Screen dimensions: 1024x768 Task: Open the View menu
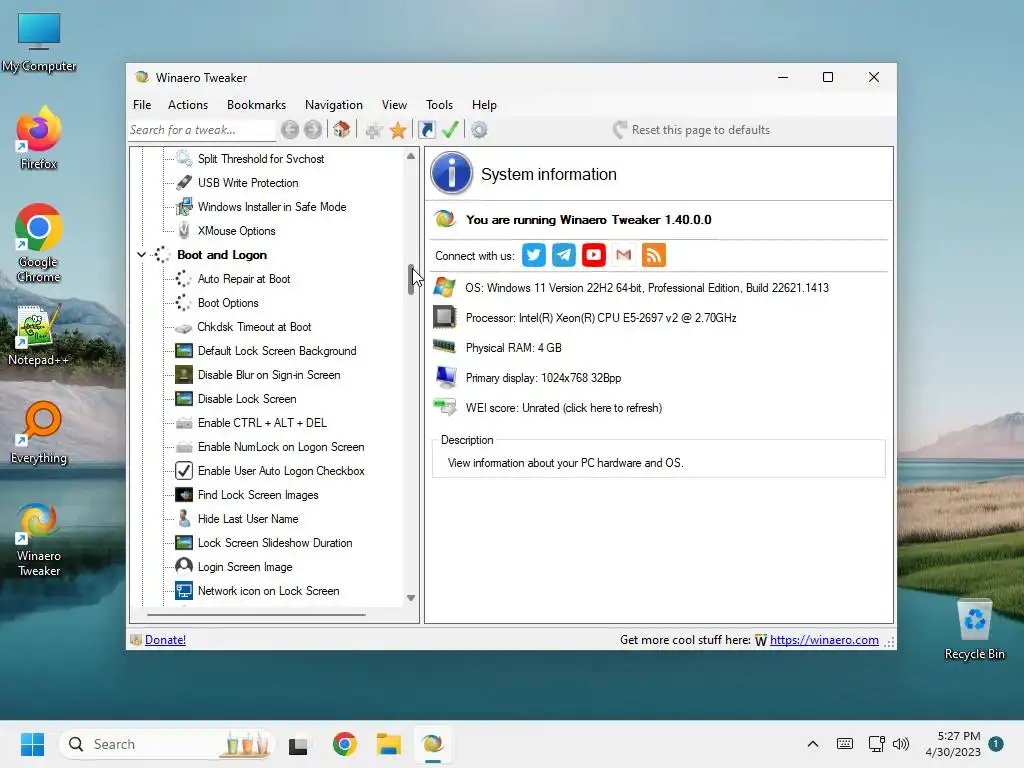point(394,104)
